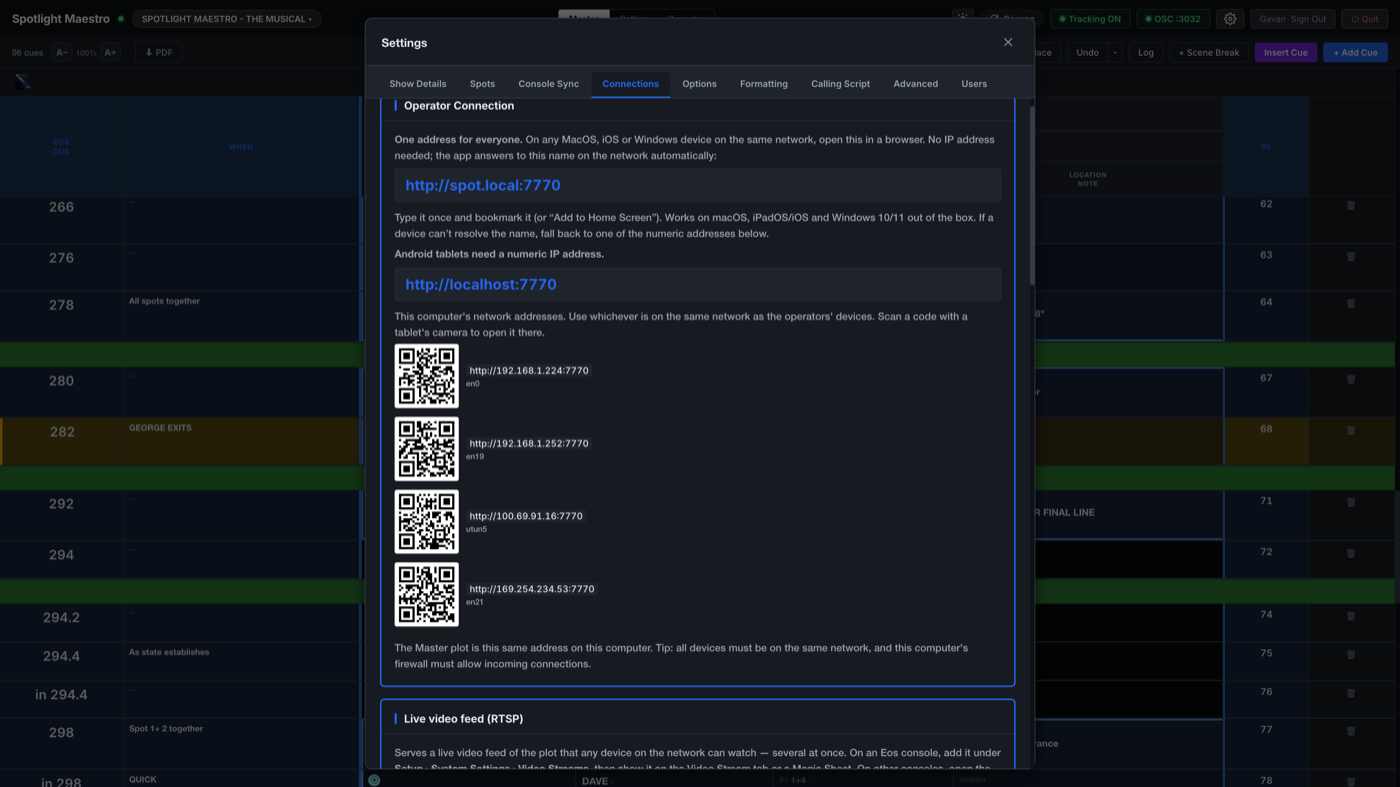
Task: Go to the Advanced tab
Action: tap(915, 84)
